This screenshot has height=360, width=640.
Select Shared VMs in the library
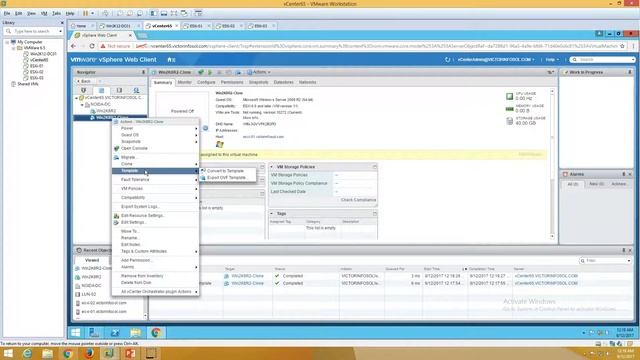(27, 84)
